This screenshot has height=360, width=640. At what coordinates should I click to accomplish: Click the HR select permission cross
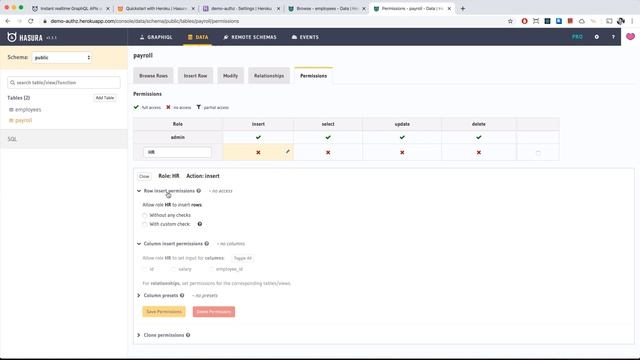pos(328,152)
